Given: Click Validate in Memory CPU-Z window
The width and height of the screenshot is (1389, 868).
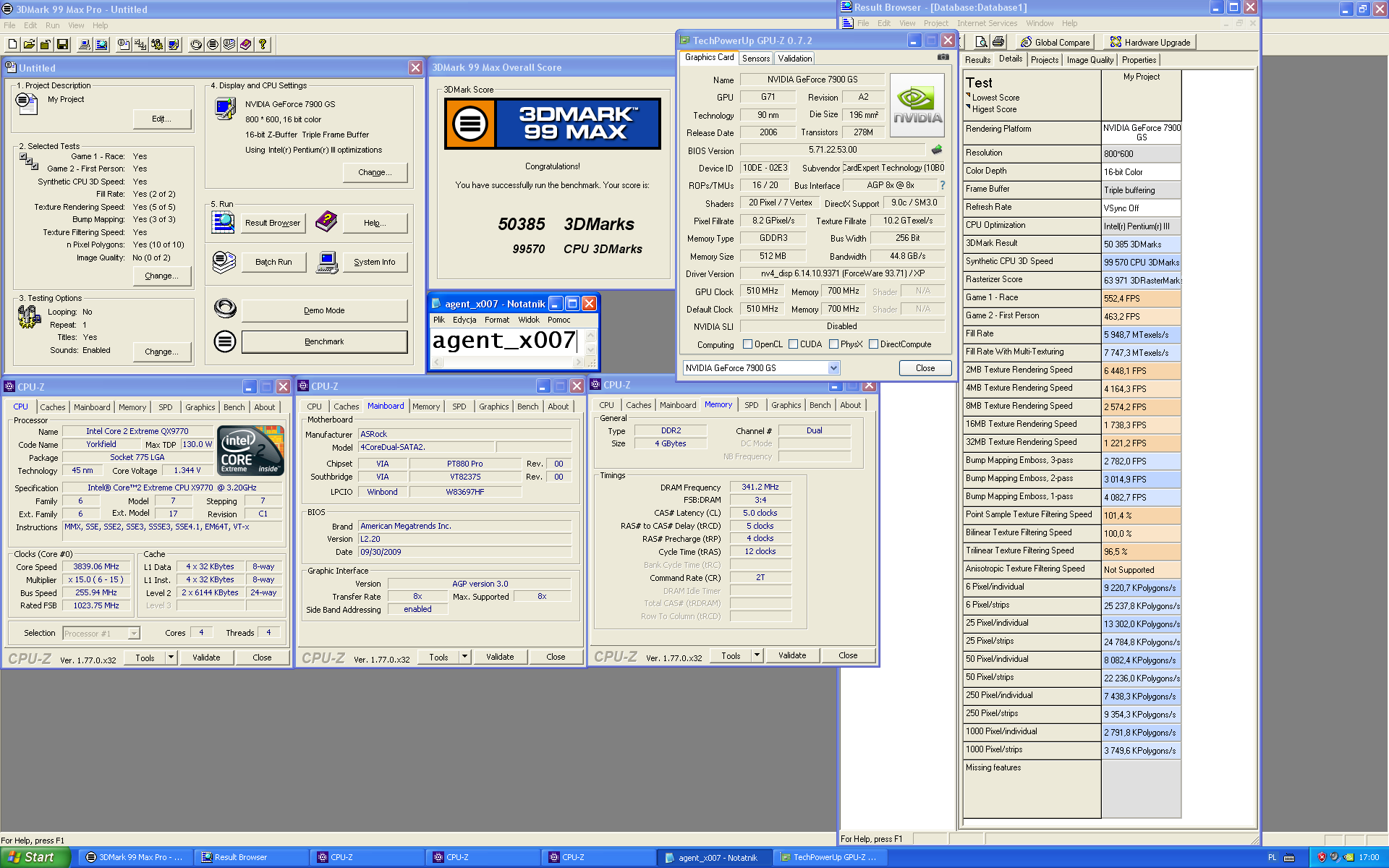Looking at the screenshot, I should click(792, 655).
